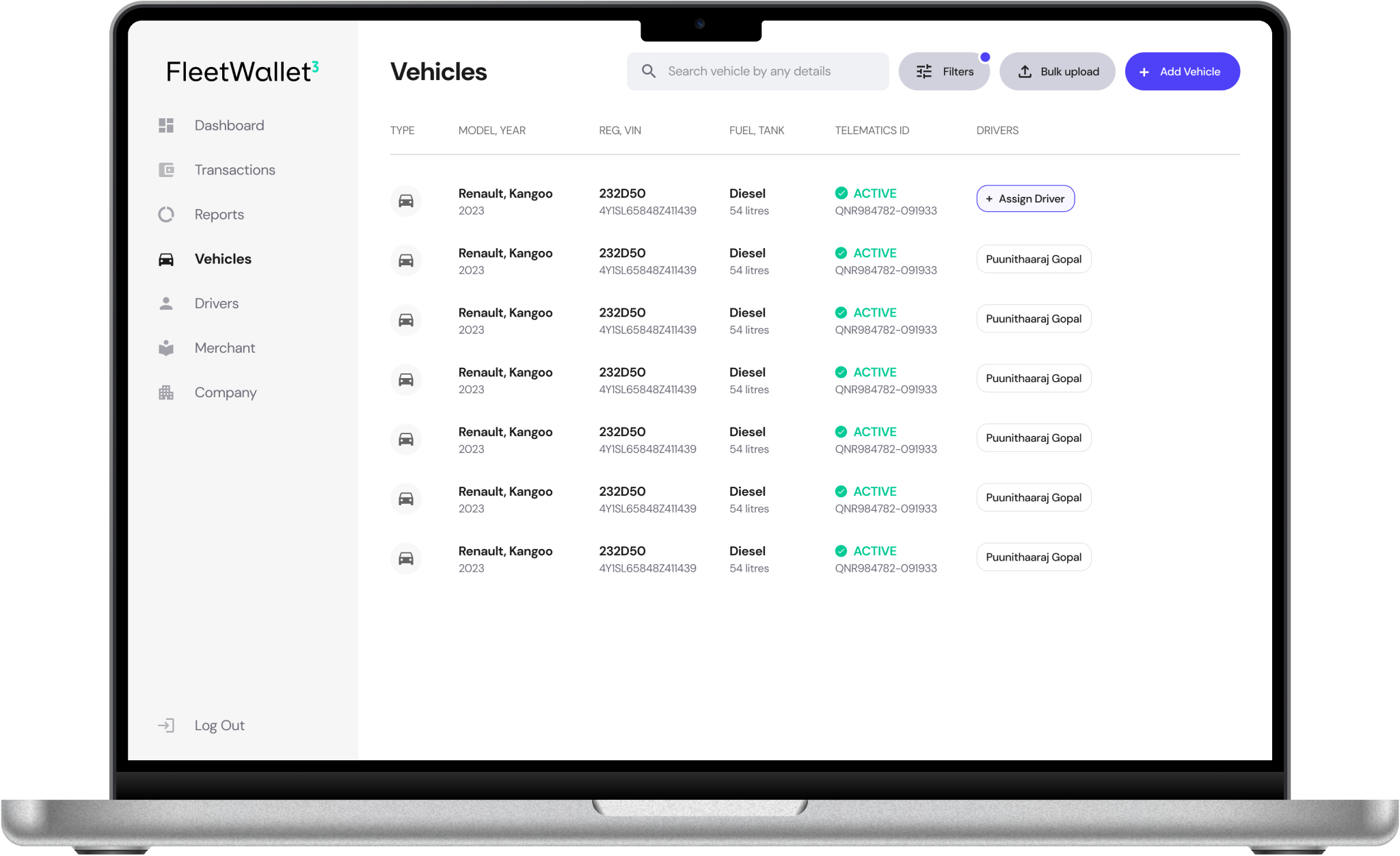The height and width of the screenshot is (856, 1400).
Task: Click the Log Out arrow icon
Action: click(166, 725)
